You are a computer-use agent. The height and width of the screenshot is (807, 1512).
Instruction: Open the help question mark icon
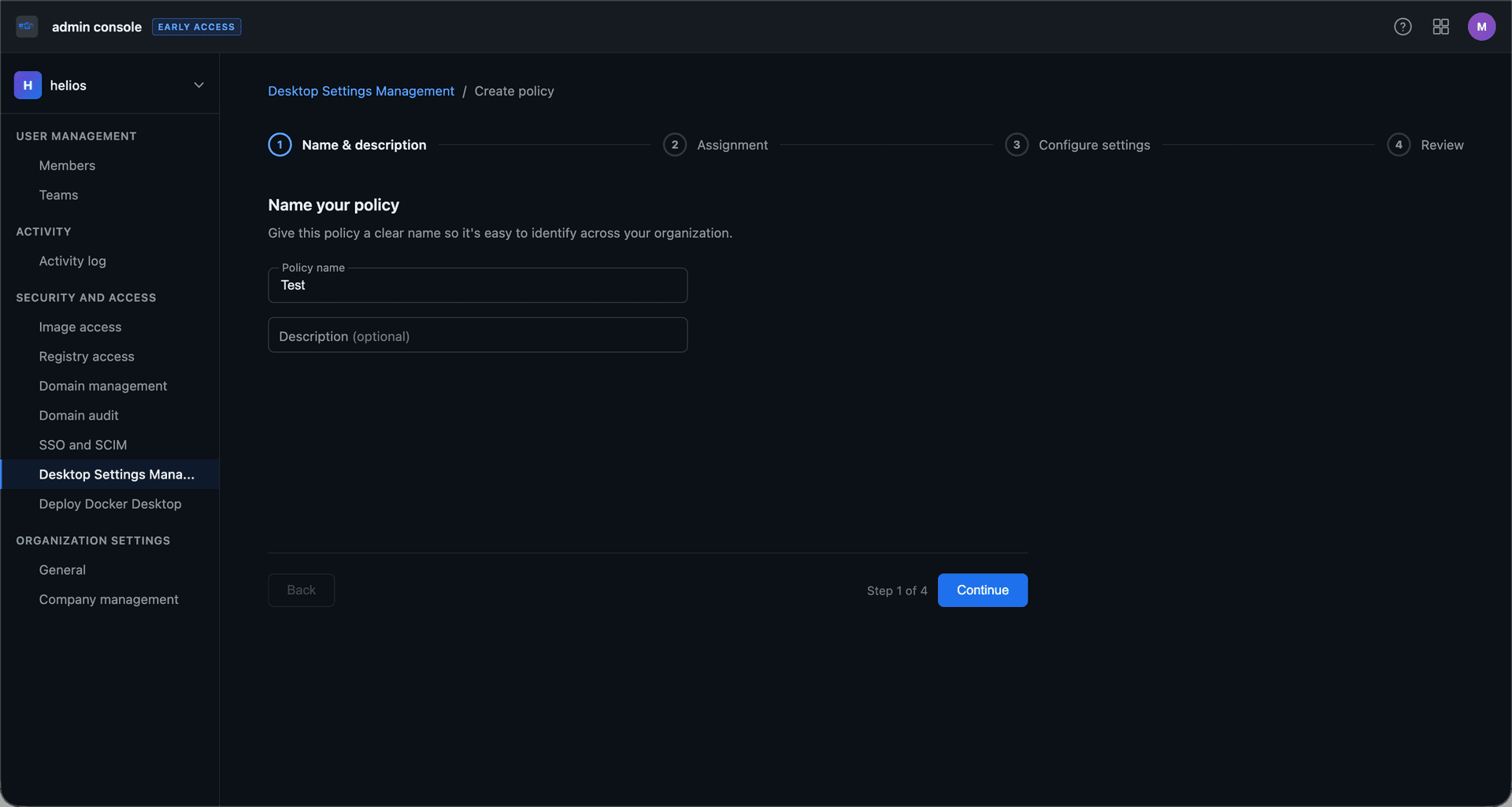1403,27
